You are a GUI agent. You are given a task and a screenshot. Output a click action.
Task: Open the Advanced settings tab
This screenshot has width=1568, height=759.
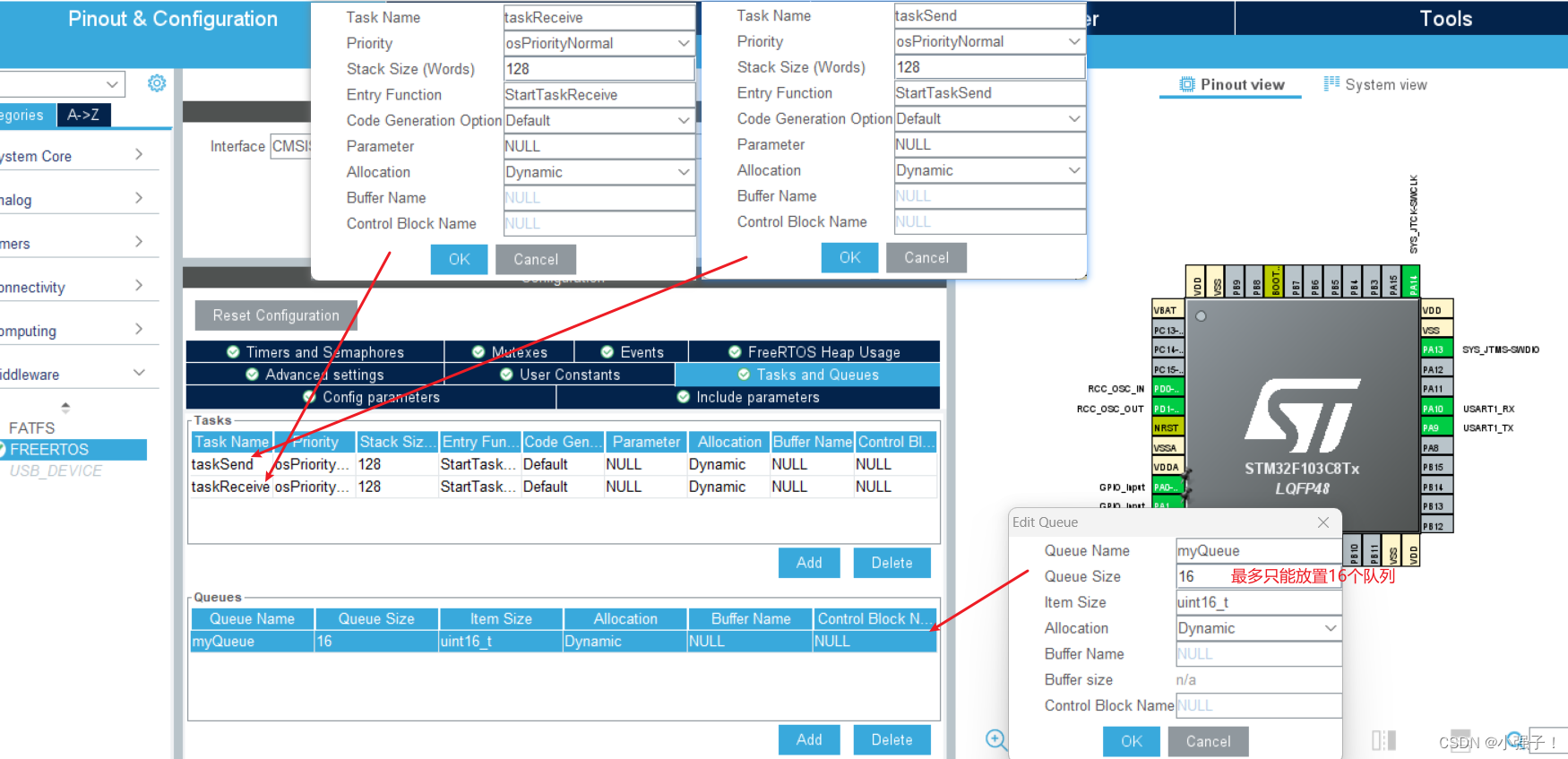click(314, 375)
